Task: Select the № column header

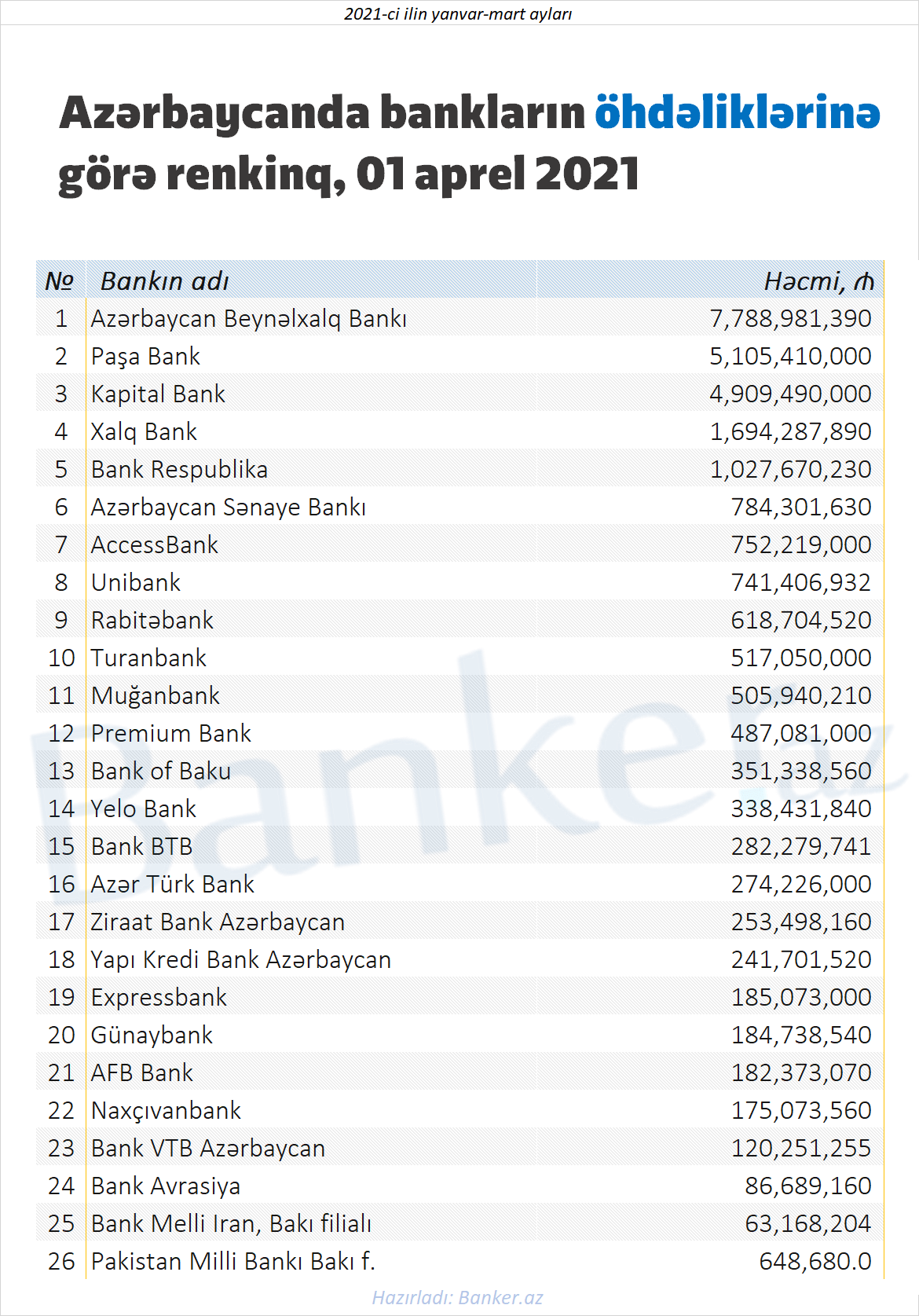Action: pos(60,280)
